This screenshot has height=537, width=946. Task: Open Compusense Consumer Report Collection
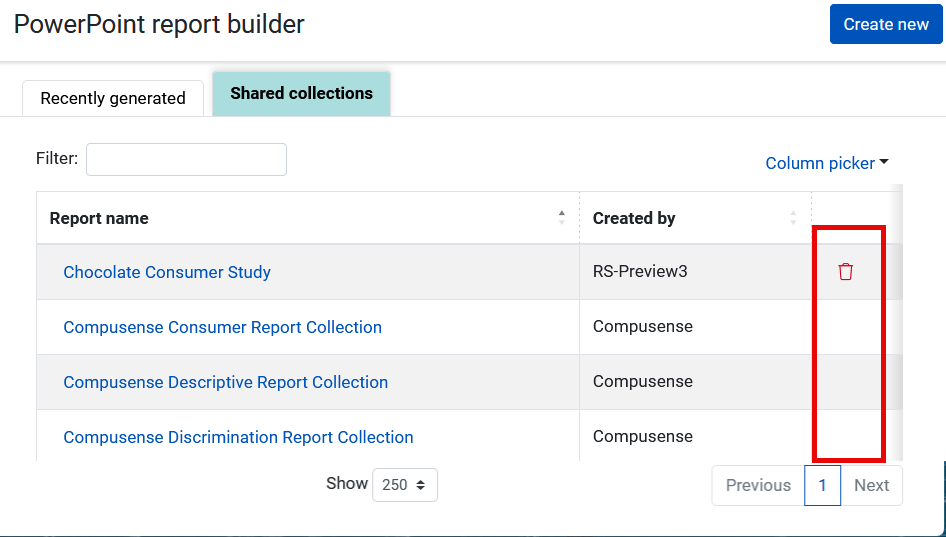pos(222,327)
